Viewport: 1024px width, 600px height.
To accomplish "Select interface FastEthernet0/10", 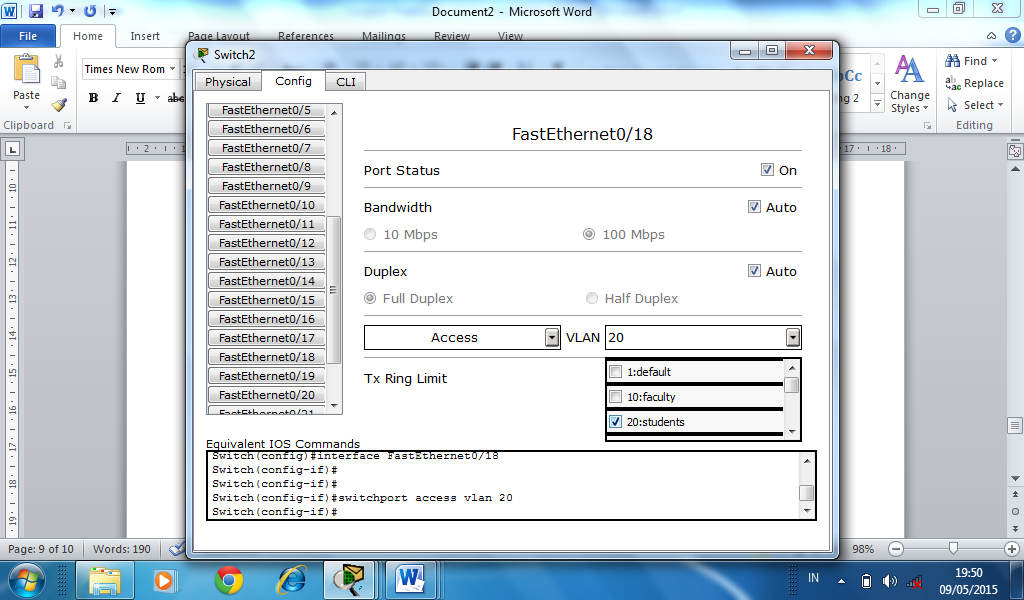I will (x=266, y=205).
